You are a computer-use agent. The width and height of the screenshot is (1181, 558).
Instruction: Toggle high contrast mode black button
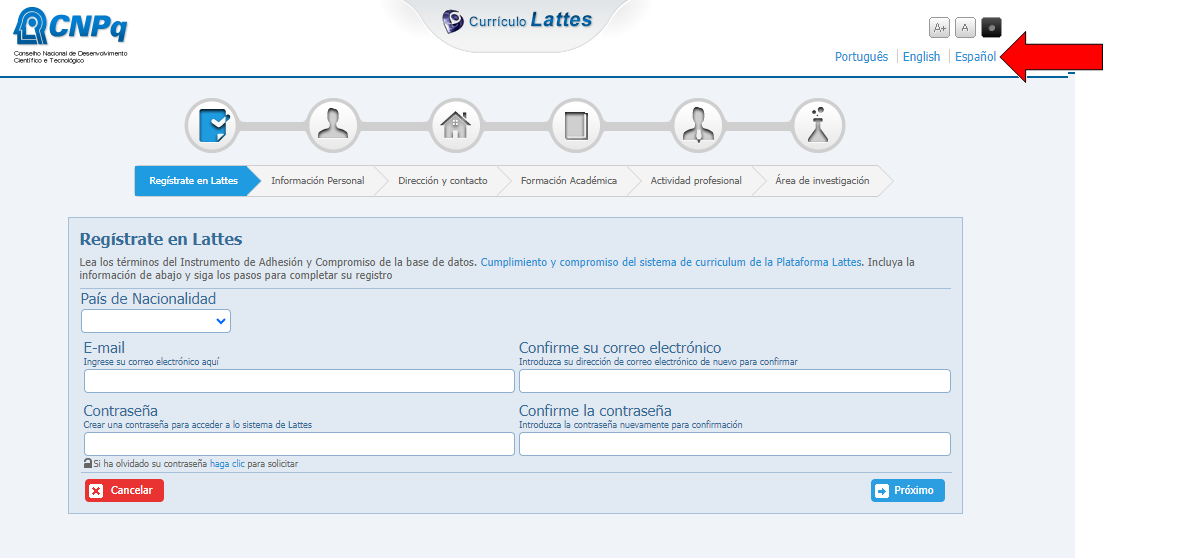pyautogui.click(x=991, y=28)
